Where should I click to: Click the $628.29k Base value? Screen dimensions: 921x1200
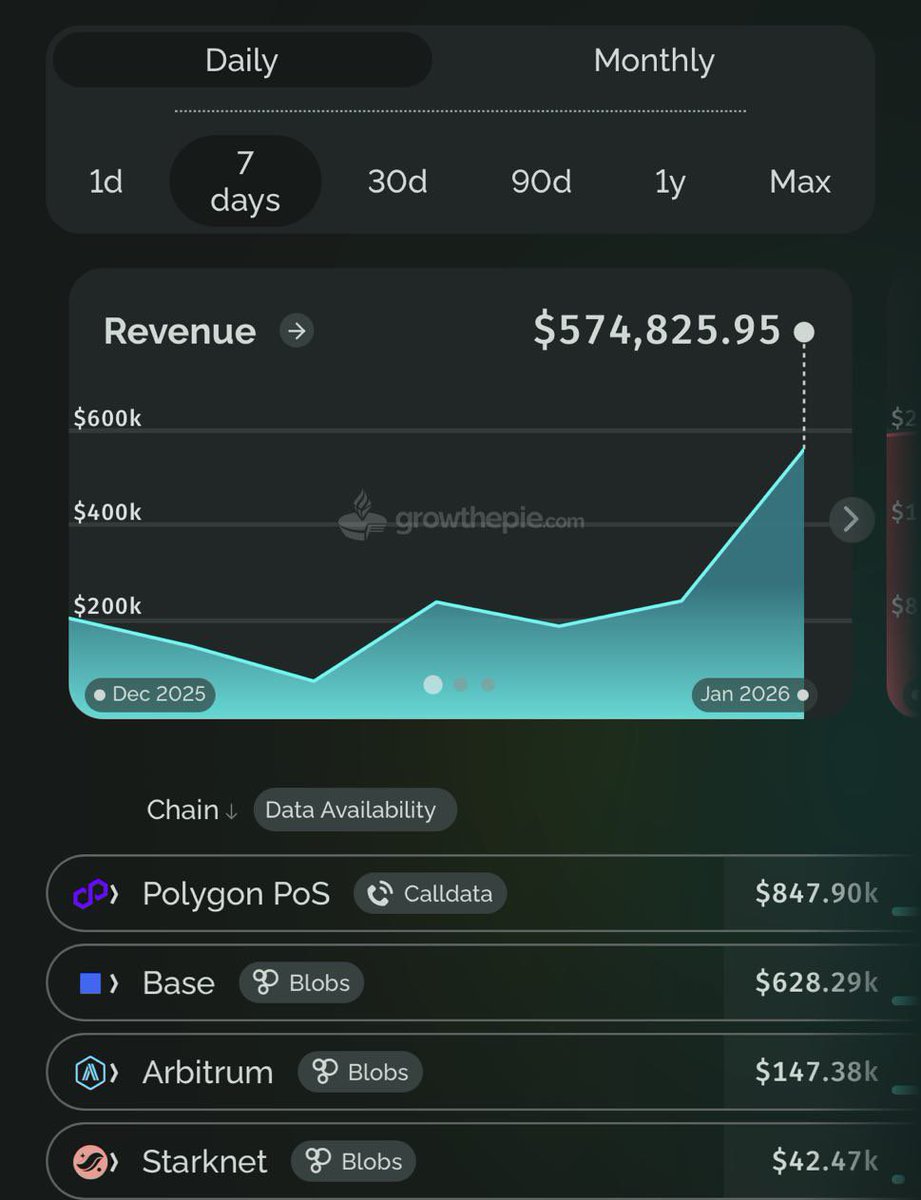click(817, 982)
